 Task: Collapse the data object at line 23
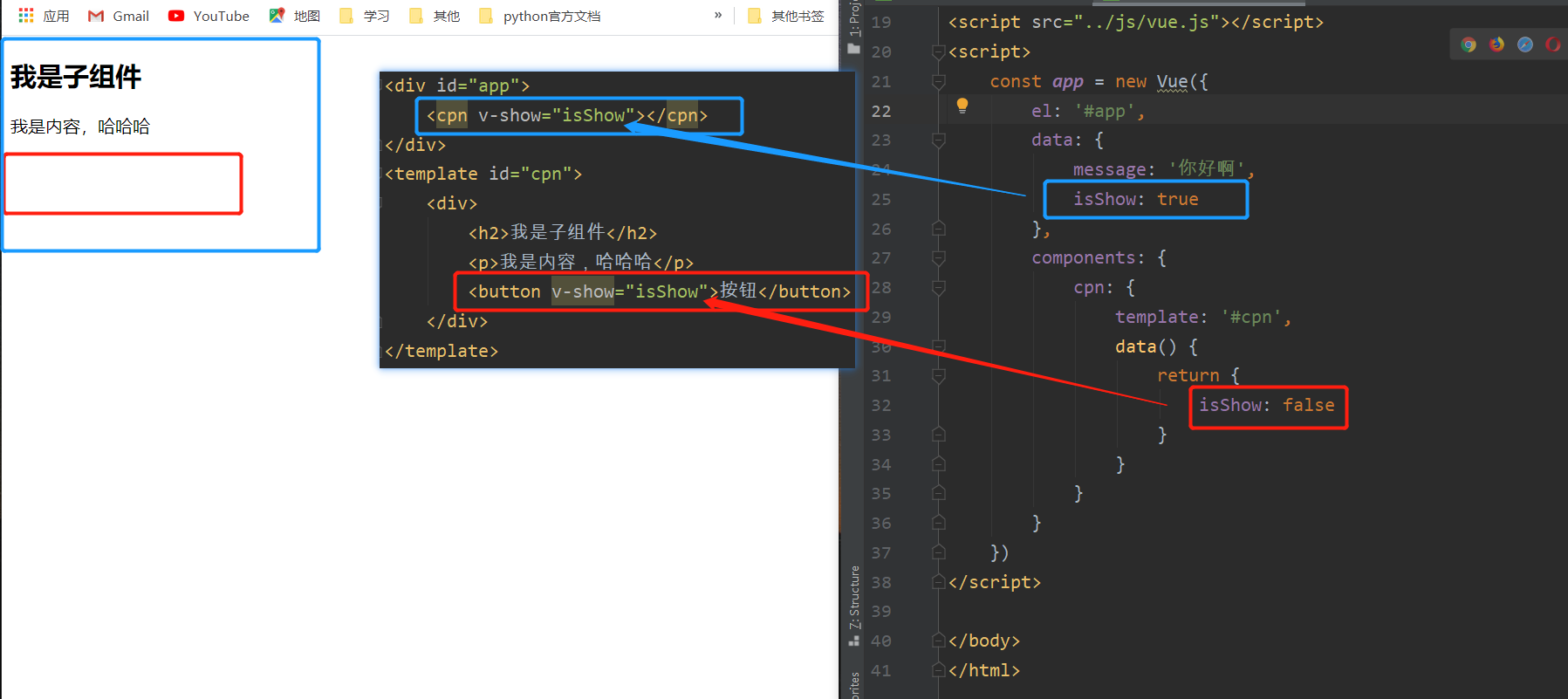tap(939, 140)
